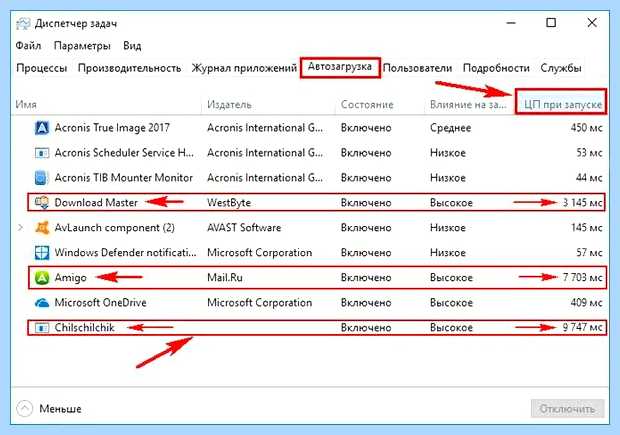Screen dimensions: 620x435
Task: Sort by Влияние на запуск column header
Action: click(x=468, y=105)
